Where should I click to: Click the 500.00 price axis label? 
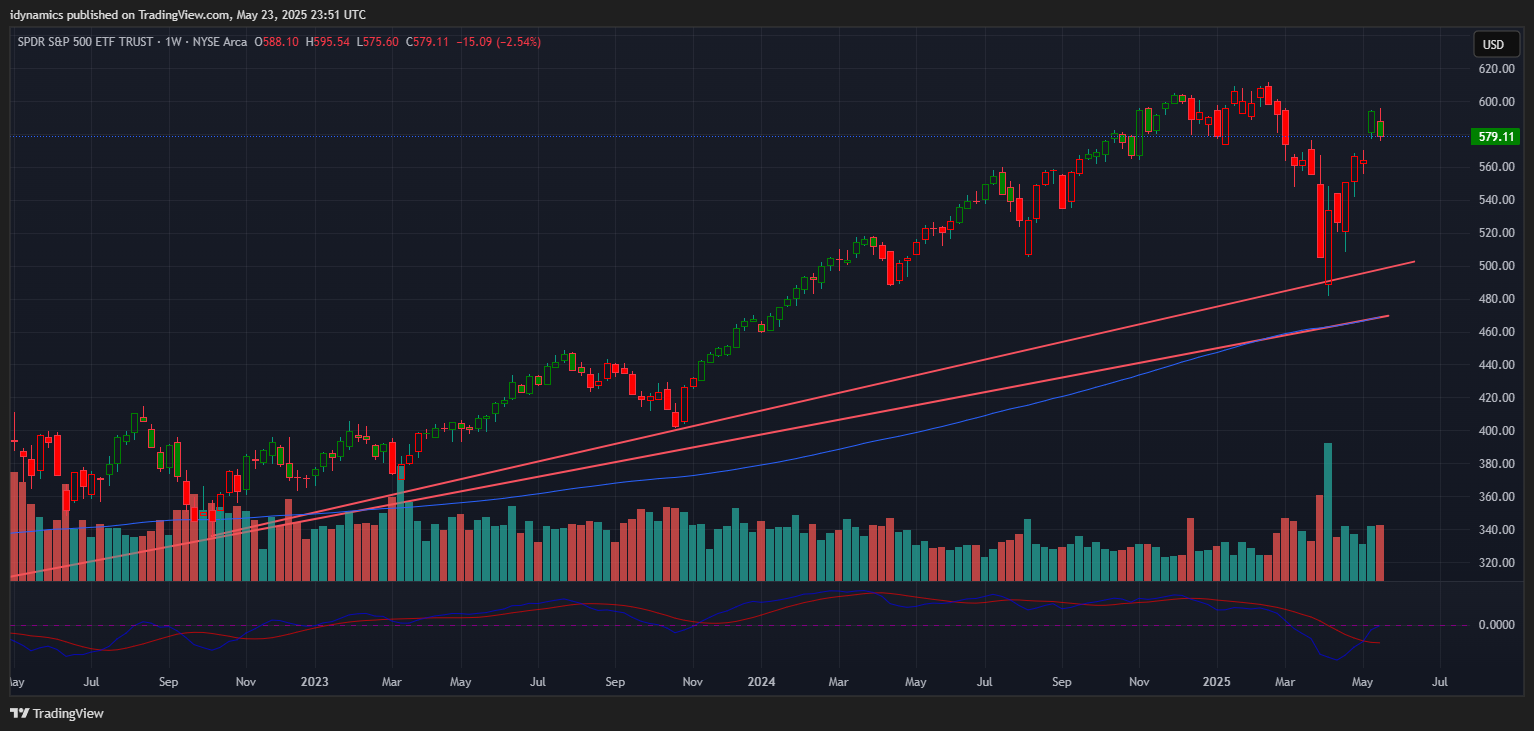1496,266
